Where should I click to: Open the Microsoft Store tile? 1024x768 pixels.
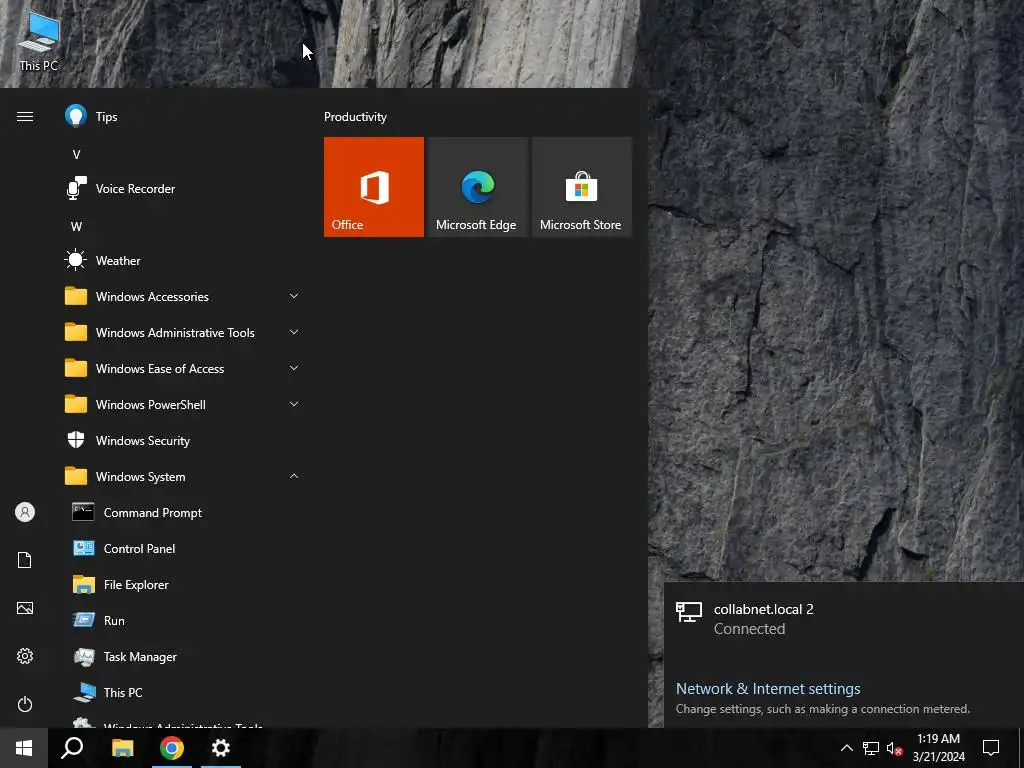[582, 187]
